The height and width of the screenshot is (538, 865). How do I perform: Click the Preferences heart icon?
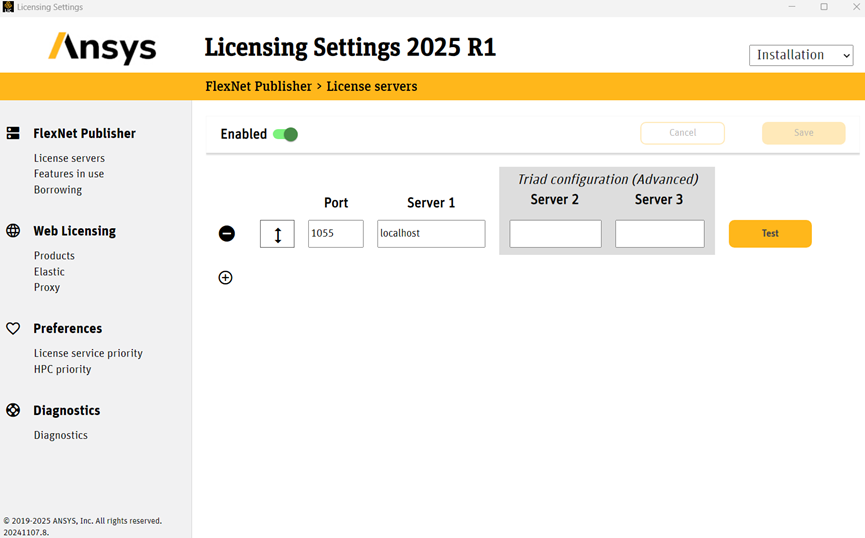(13, 328)
